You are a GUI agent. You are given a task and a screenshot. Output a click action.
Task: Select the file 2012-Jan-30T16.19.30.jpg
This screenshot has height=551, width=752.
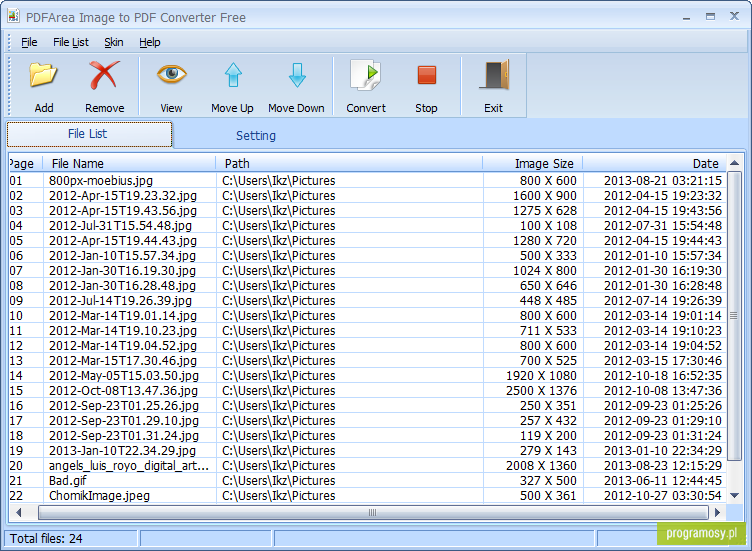pos(122,270)
